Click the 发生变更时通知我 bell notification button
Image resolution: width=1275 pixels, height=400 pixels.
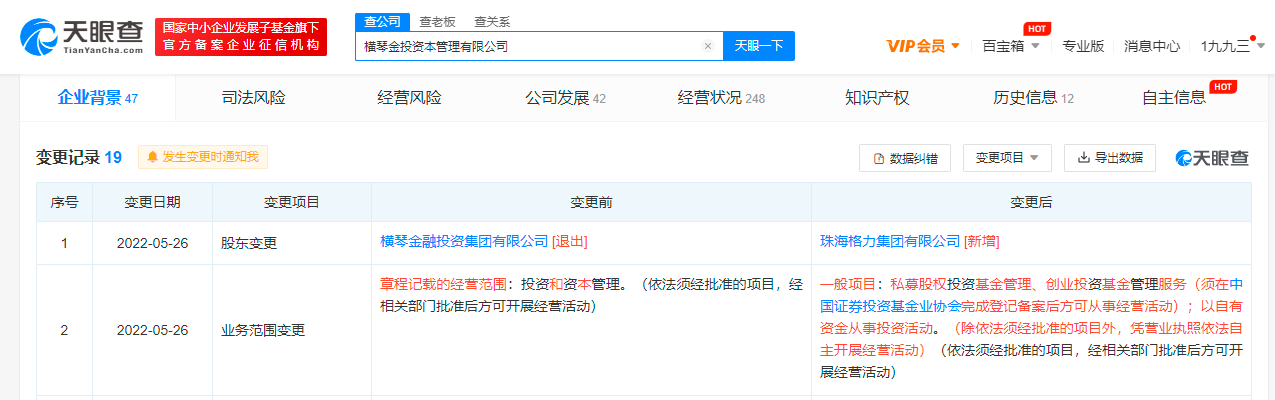coord(203,157)
